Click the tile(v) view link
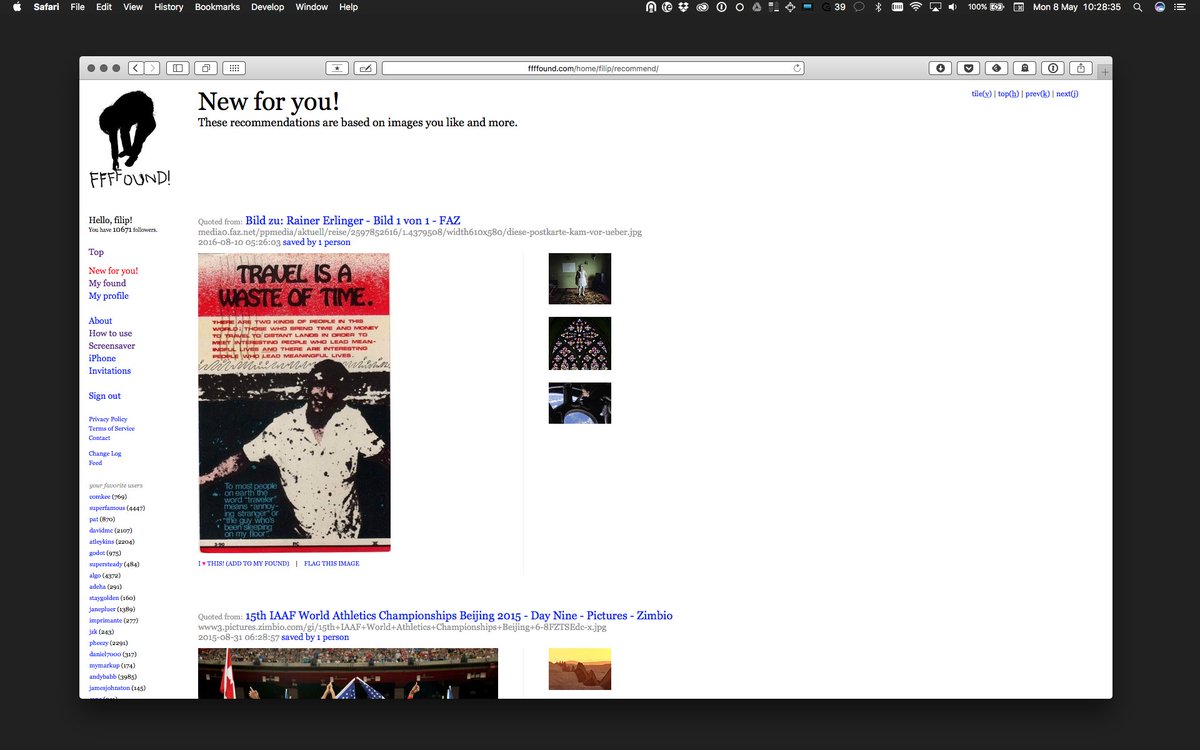 (981, 93)
